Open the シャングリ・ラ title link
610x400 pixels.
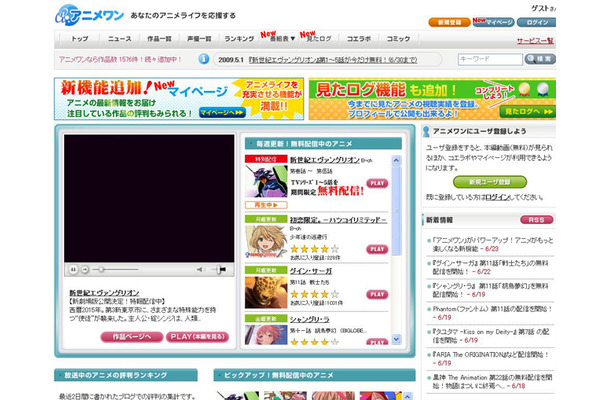click(x=310, y=319)
